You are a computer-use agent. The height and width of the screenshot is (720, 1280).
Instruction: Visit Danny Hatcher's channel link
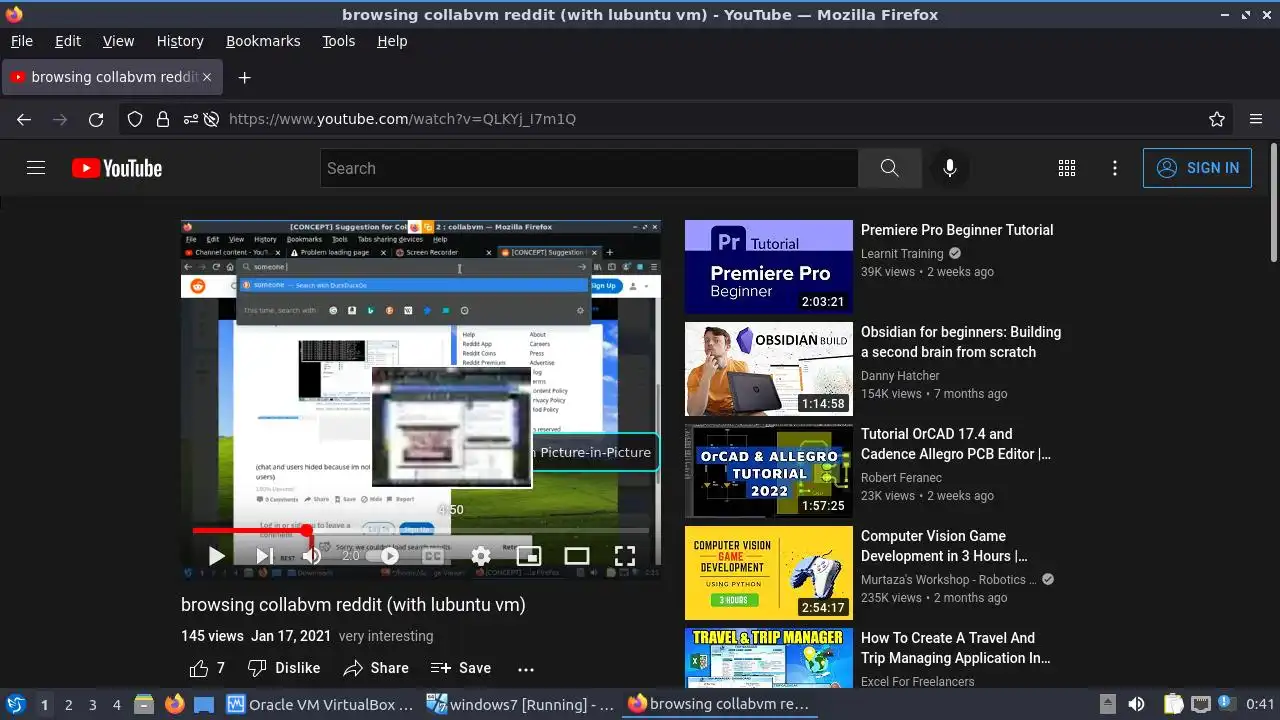pyautogui.click(x=900, y=376)
